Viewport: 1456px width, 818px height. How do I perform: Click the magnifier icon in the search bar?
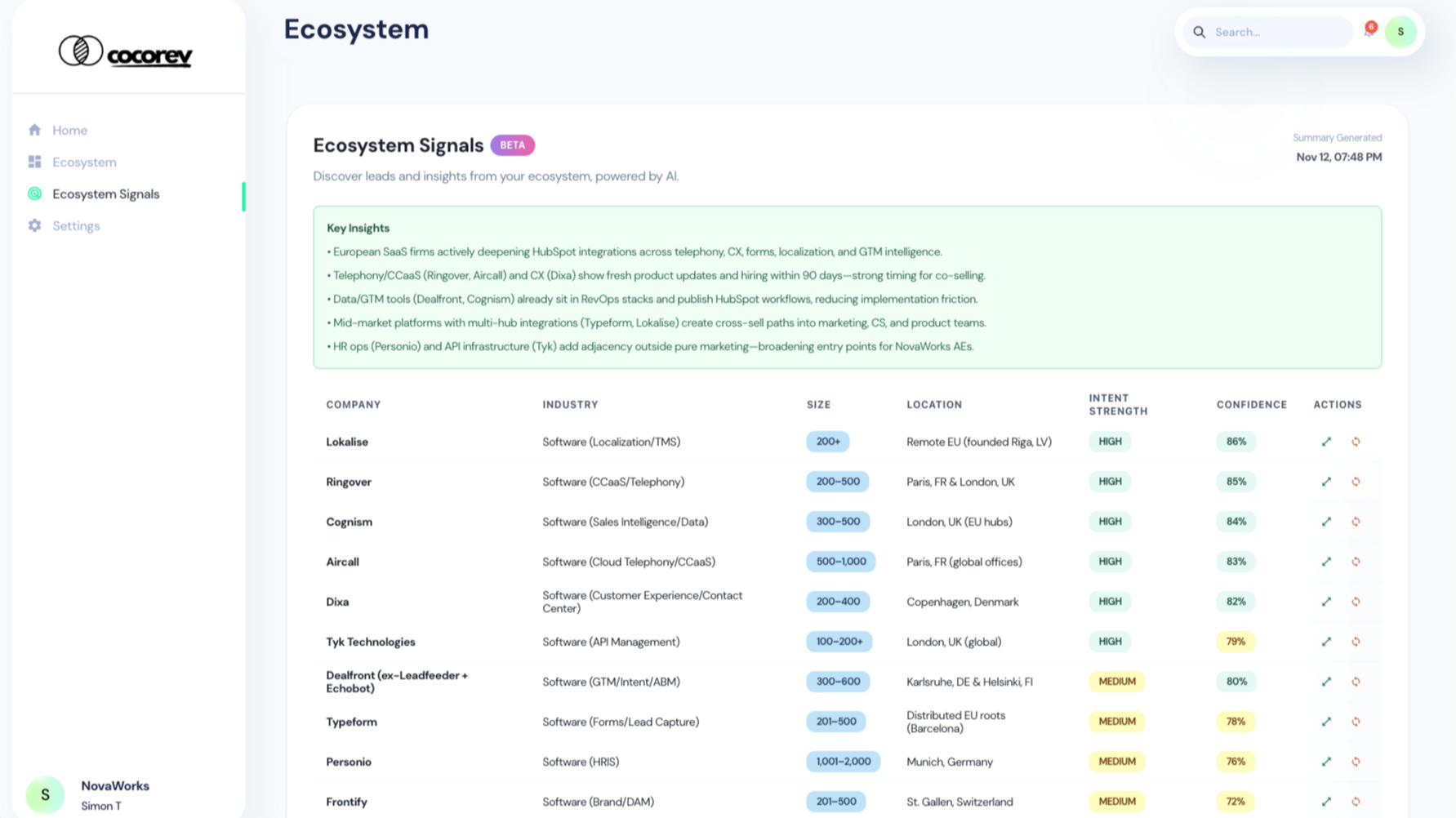[1199, 32]
